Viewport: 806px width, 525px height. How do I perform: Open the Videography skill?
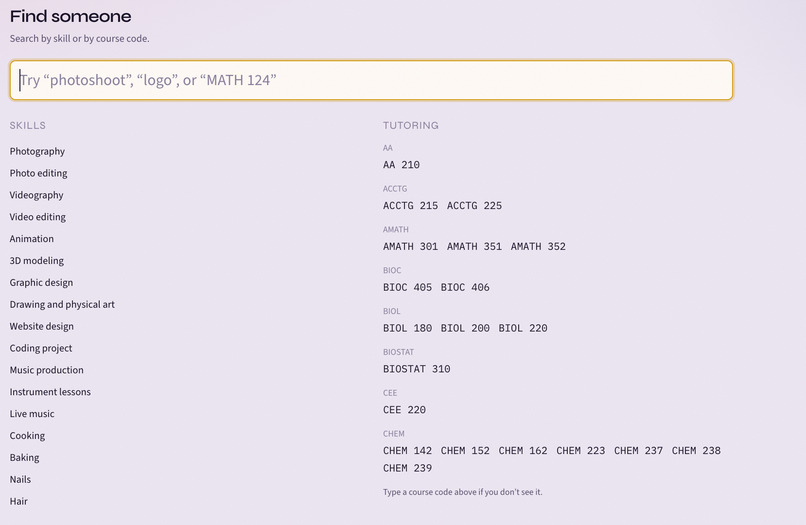pyautogui.click(x=36, y=195)
